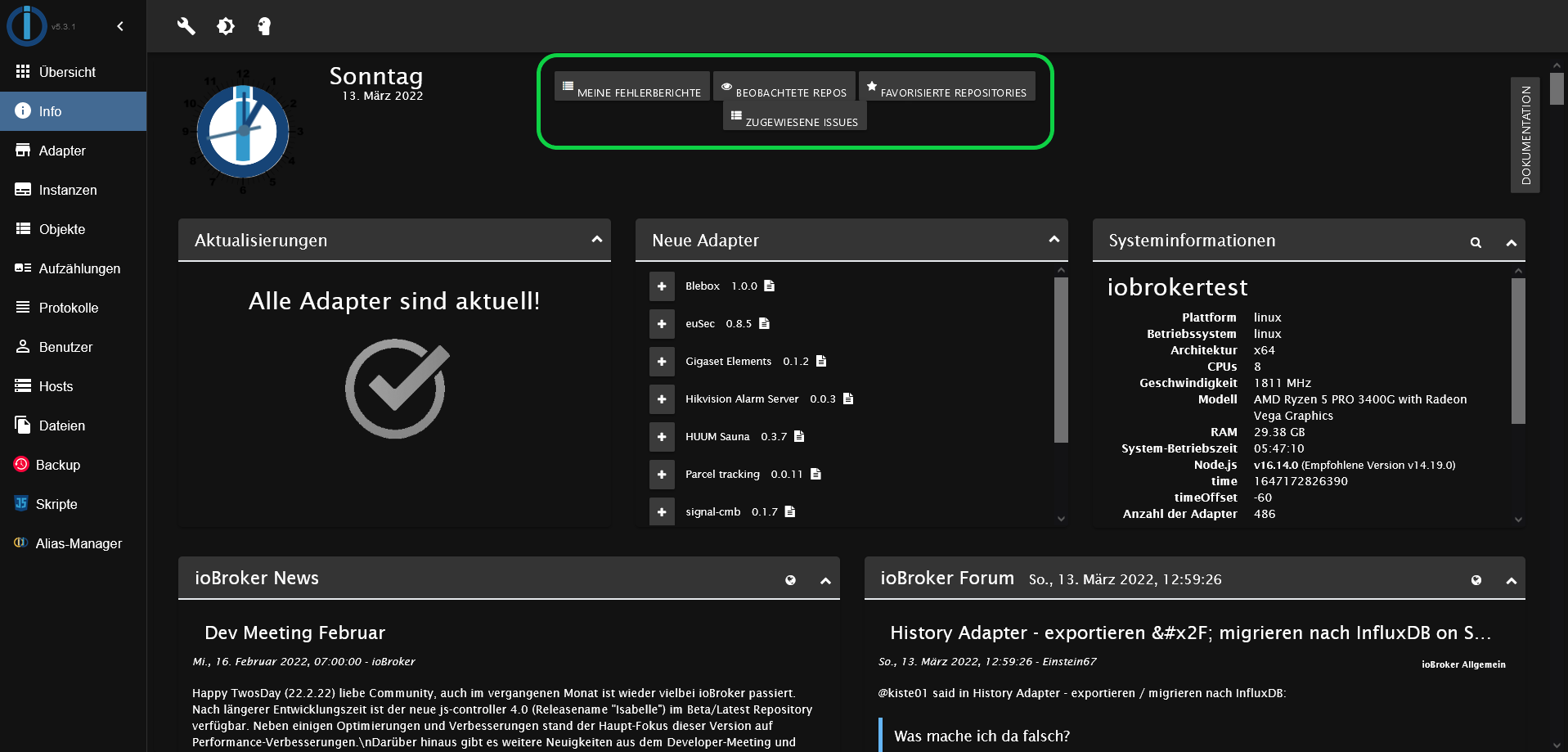Open Alias-Manager in sidebar
This screenshot has height=752, width=1568.
coord(73,543)
